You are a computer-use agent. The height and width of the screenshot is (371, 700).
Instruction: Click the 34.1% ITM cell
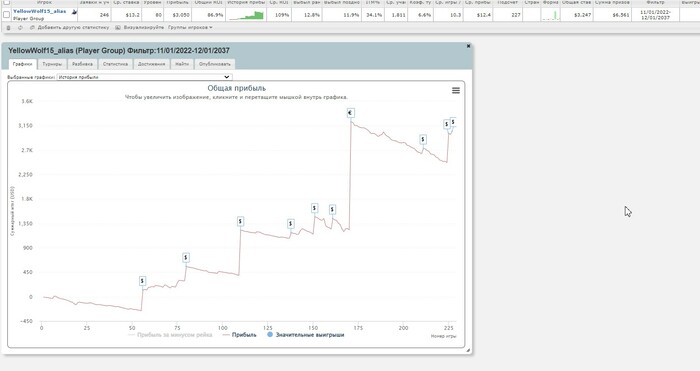pos(374,15)
